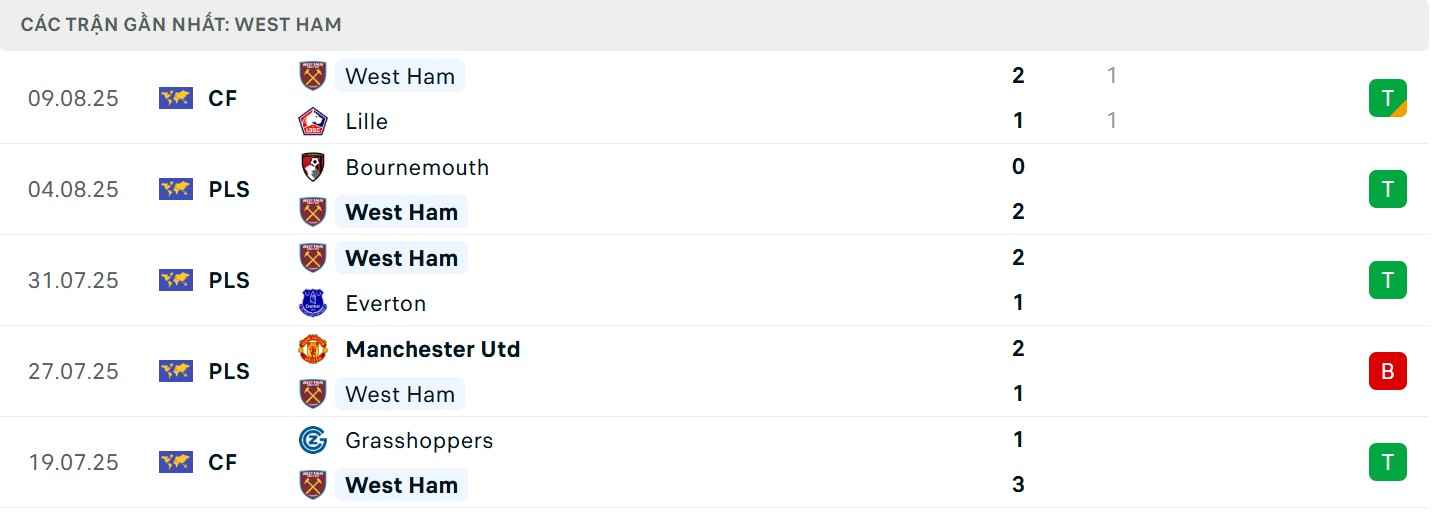Screen dimensions: 1446x525
Task: Click the CF competition label for 09.08.25
Action: tap(223, 98)
